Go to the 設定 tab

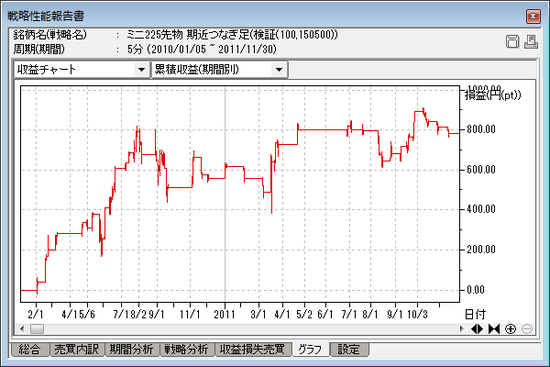tap(349, 349)
